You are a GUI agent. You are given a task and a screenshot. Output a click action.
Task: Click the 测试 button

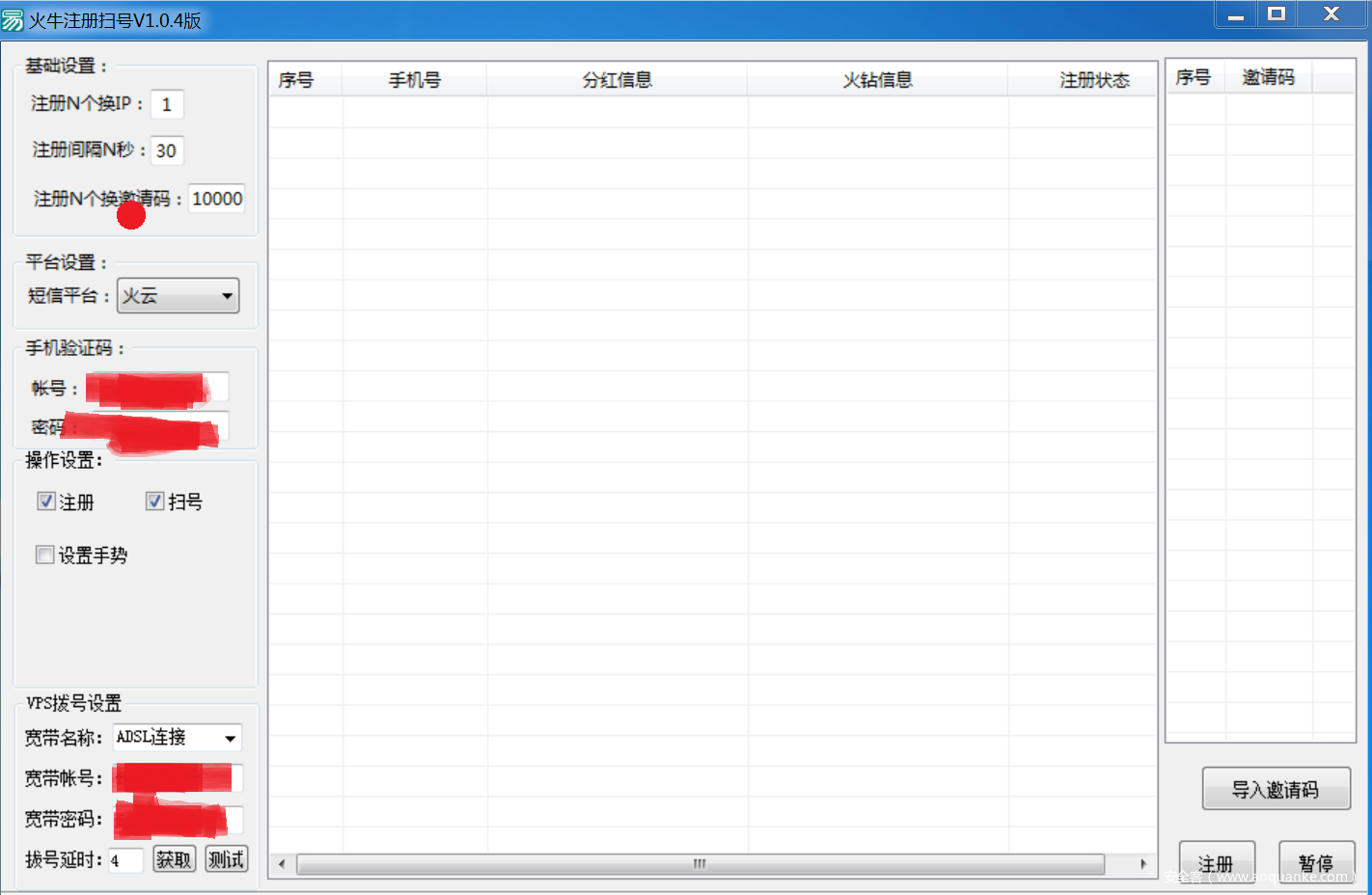tap(226, 859)
